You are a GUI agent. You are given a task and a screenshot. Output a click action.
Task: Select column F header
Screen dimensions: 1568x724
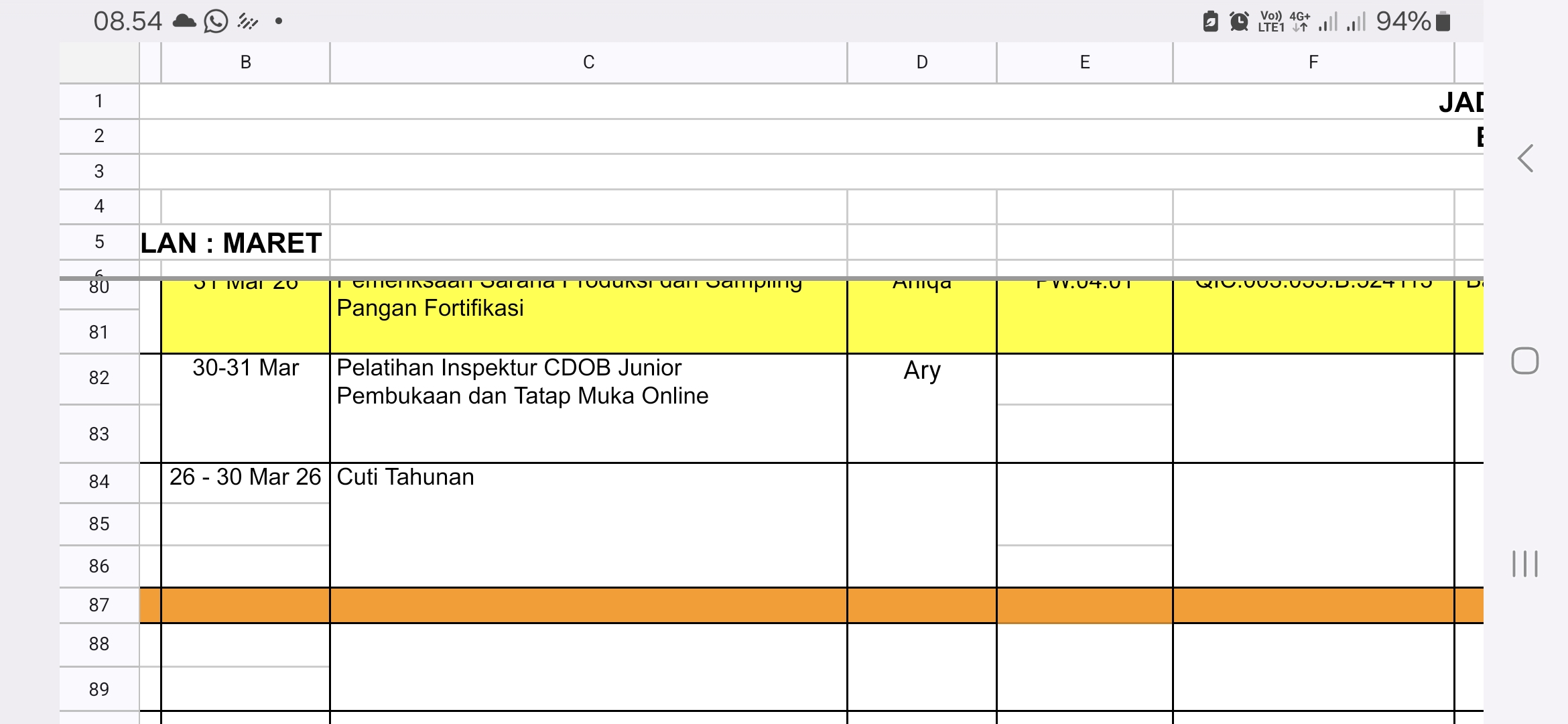click(x=1313, y=62)
